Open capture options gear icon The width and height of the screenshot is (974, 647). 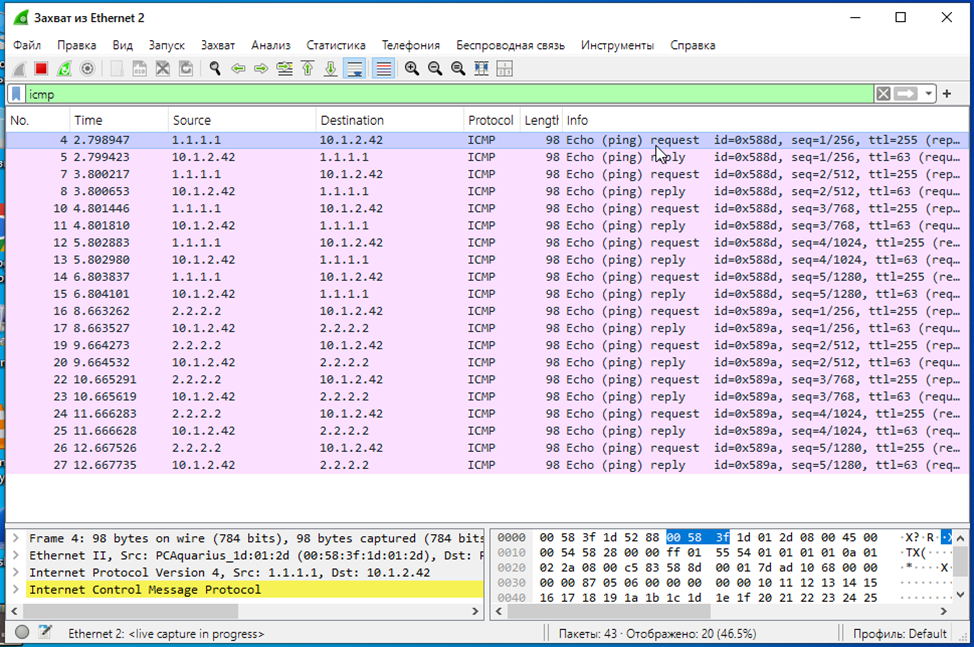point(87,69)
